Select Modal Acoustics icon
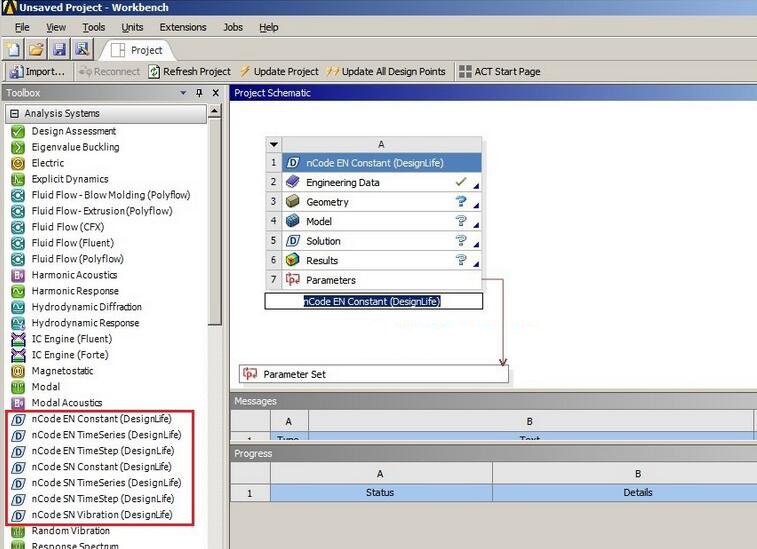The width and height of the screenshot is (757, 549). pyautogui.click(x=18, y=403)
